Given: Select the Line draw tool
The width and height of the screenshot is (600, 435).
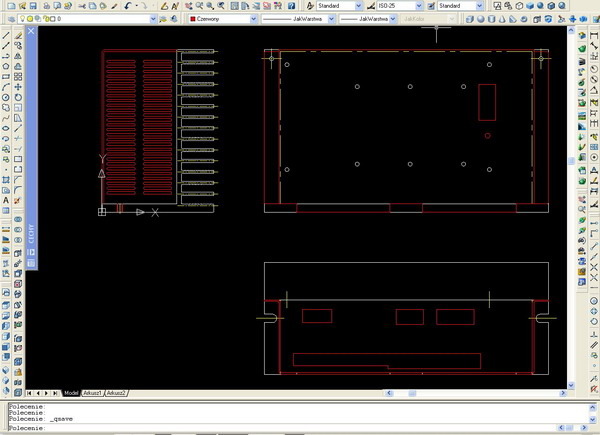Looking at the screenshot, I should [x=6, y=36].
